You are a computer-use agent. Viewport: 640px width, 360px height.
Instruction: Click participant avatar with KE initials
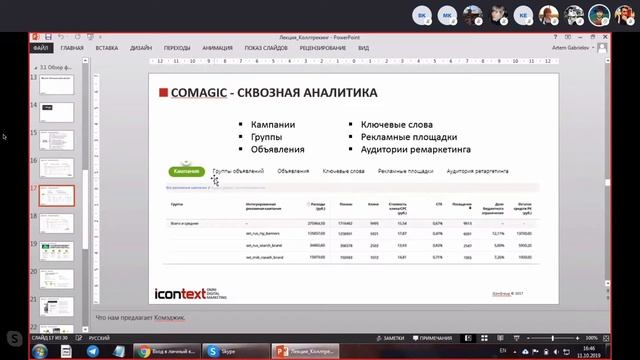click(523, 16)
